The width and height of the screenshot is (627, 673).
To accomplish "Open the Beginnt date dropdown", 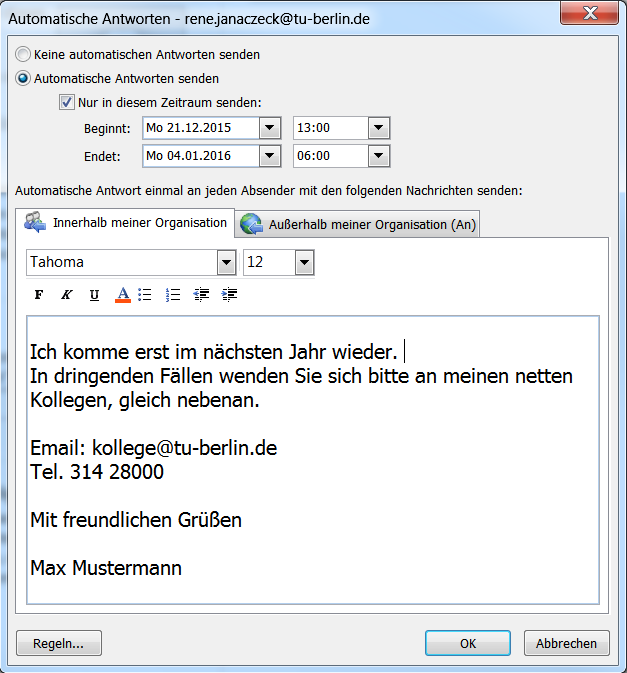I will click(269, 128).
